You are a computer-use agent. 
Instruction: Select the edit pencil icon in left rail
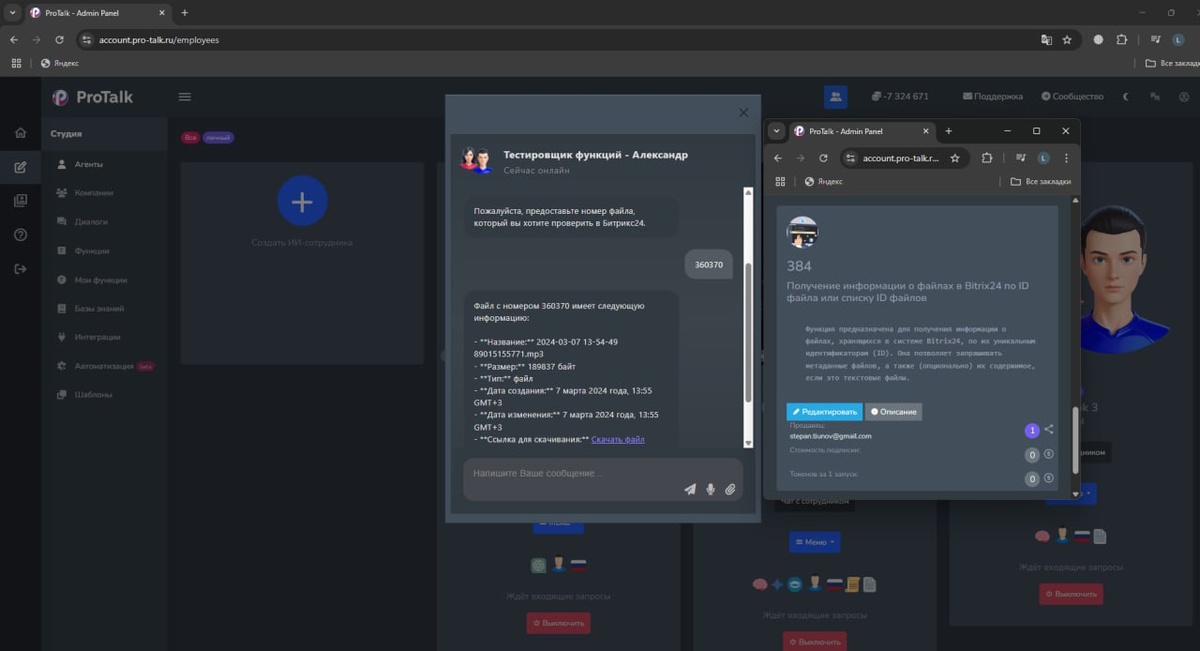(x=20, y=167)
